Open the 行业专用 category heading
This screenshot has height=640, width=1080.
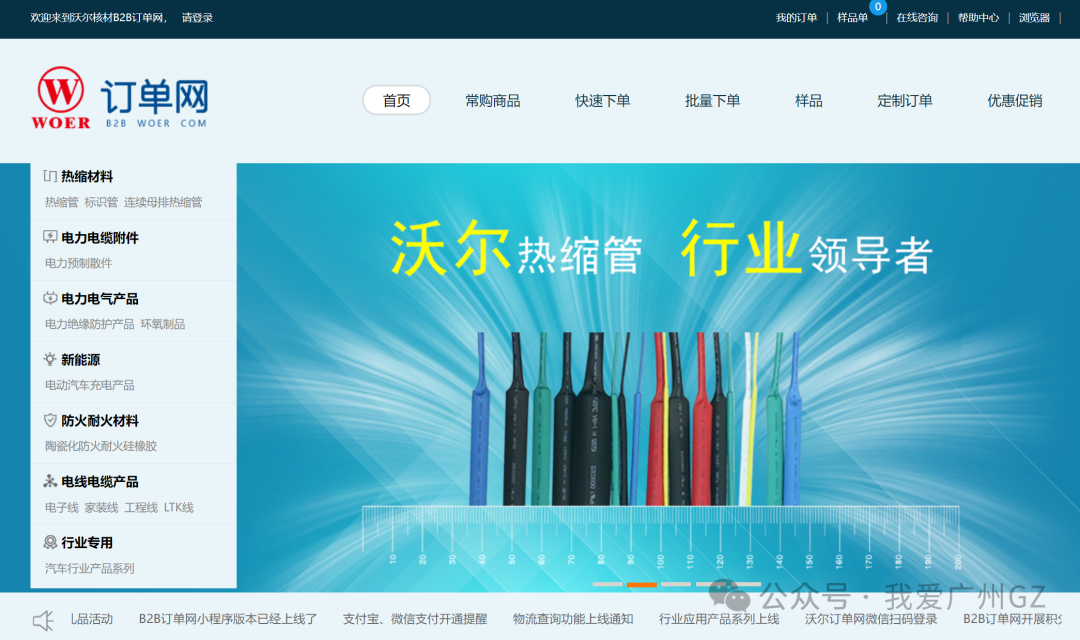tap(87, 543)
